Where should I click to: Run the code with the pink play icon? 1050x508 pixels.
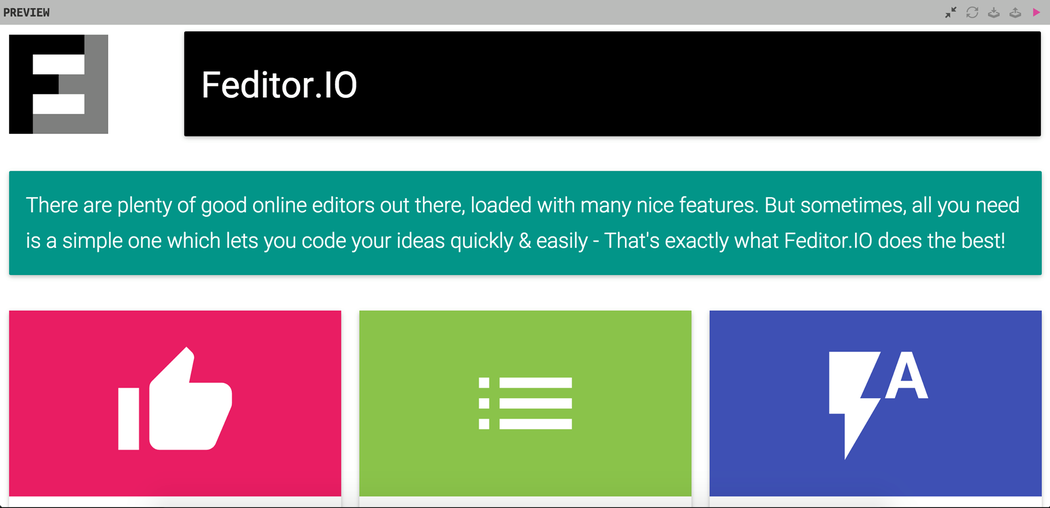pos(1036,12)
